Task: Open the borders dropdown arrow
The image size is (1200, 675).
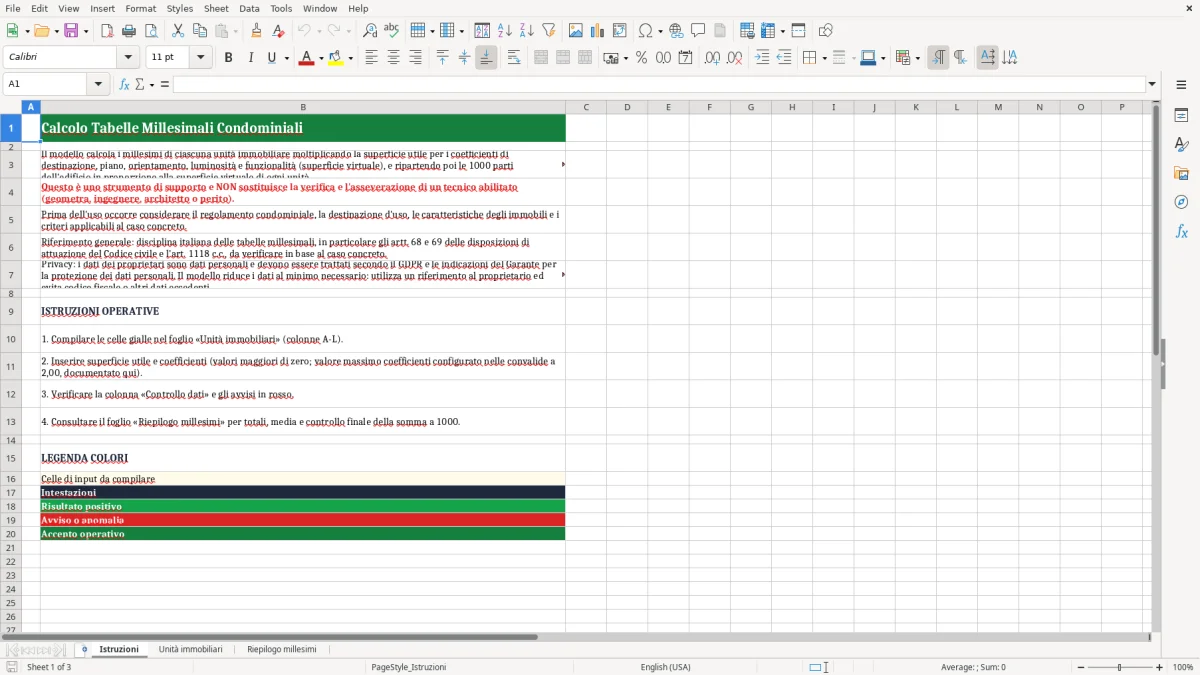Action: click(x=824, y=58)
